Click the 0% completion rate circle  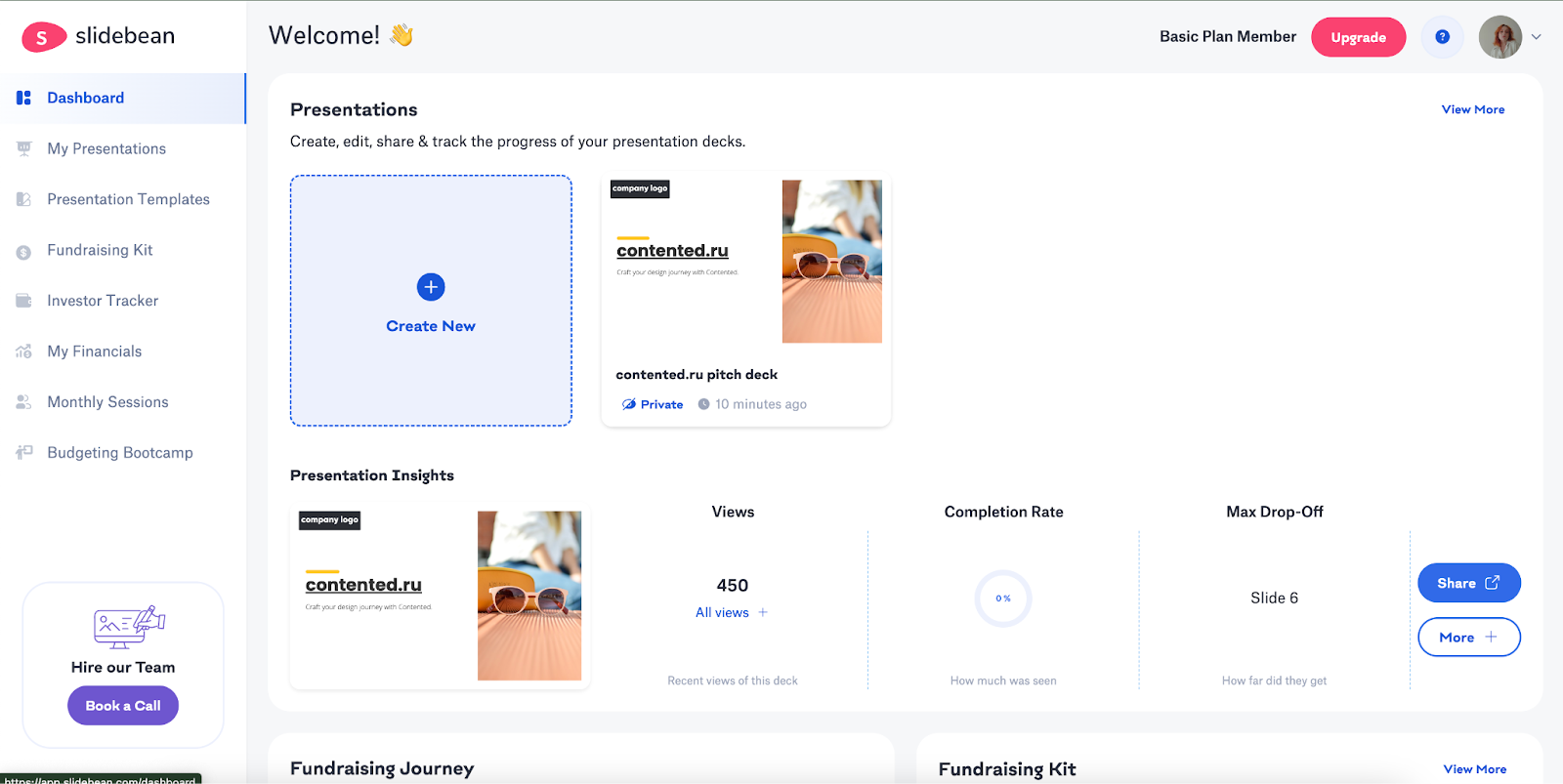[1003, 598]
